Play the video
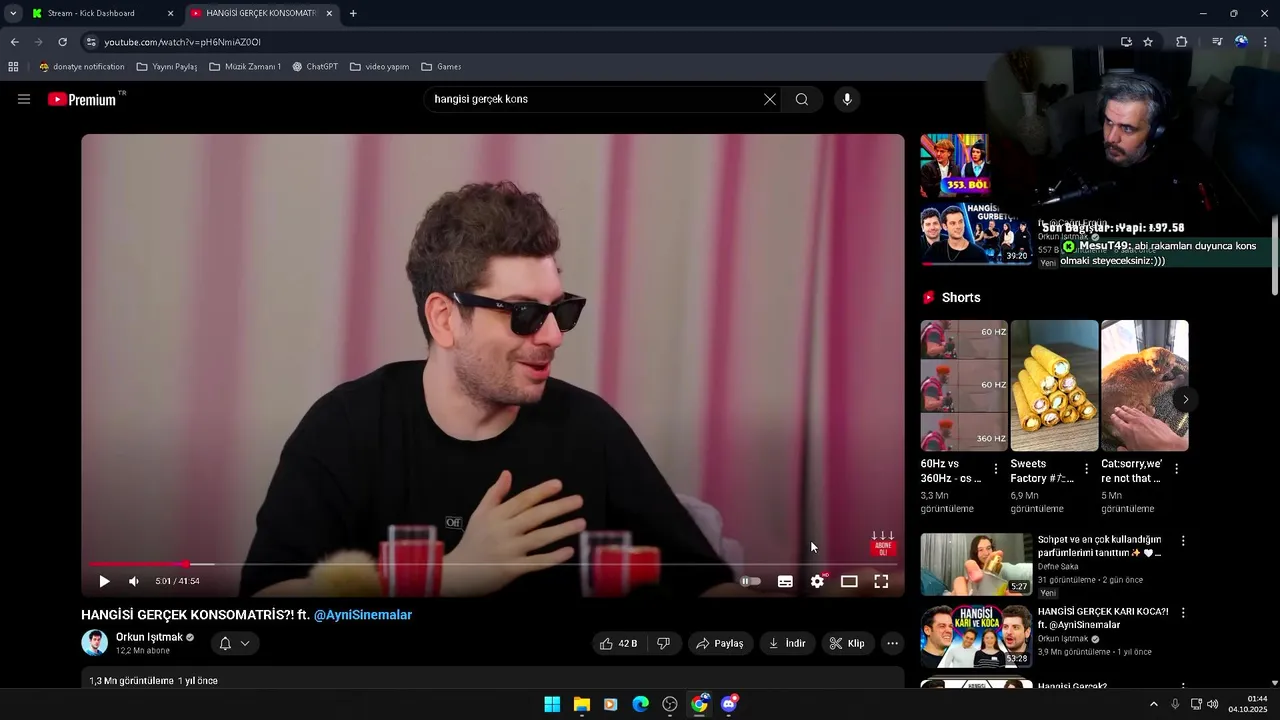 click(104, 581)
